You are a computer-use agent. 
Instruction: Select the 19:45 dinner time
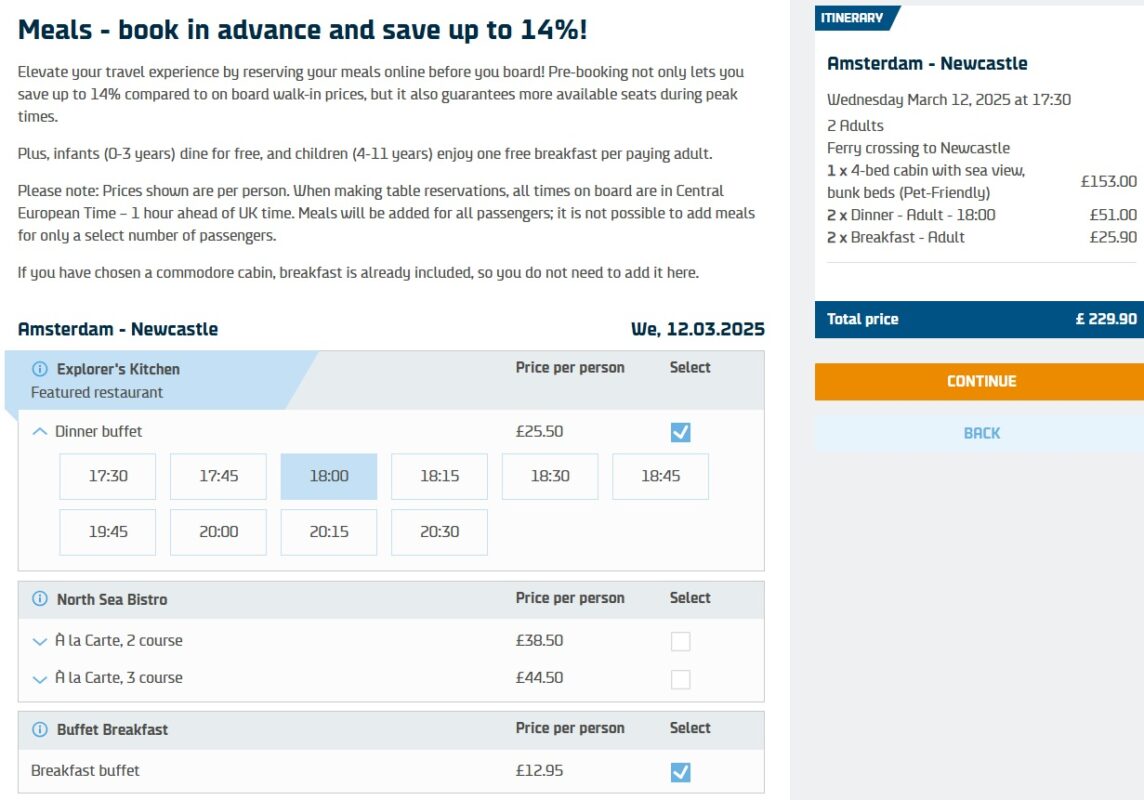(108, 532)
